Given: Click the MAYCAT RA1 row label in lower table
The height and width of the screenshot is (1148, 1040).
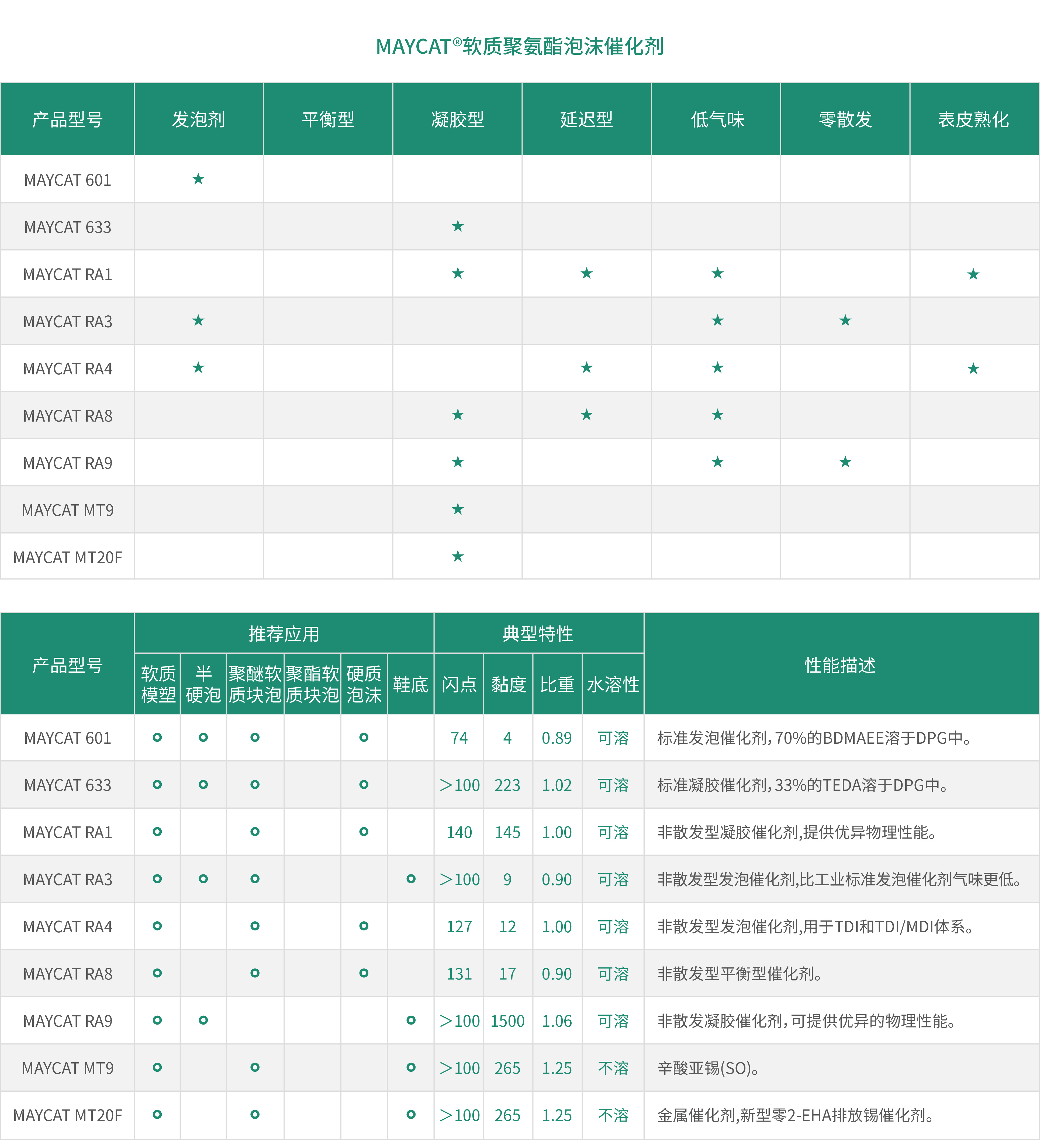Looking at the screenshot, I should click(x=67, y=832).
